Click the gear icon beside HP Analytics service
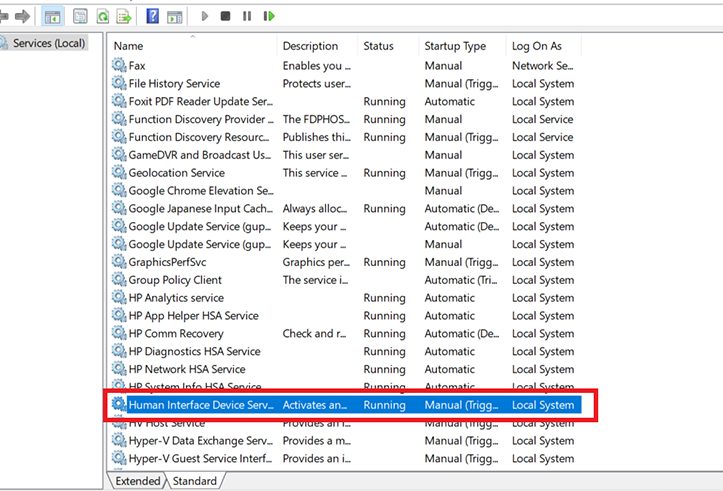 (x=119, y=297)
